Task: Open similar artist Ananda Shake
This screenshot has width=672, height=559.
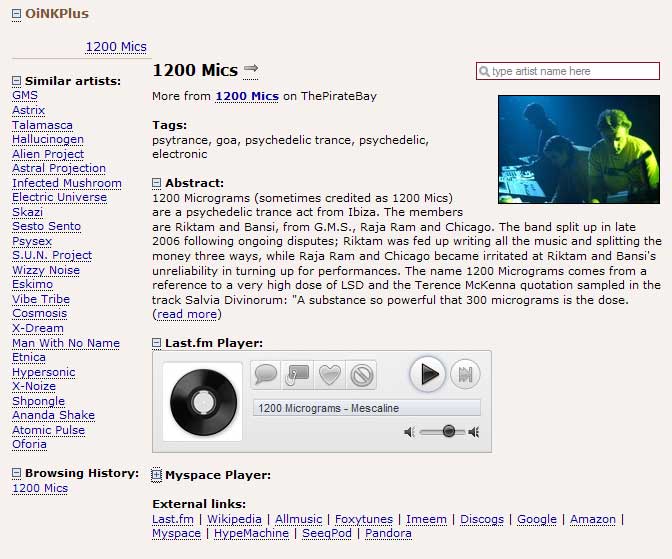Action: pos(54,415)
